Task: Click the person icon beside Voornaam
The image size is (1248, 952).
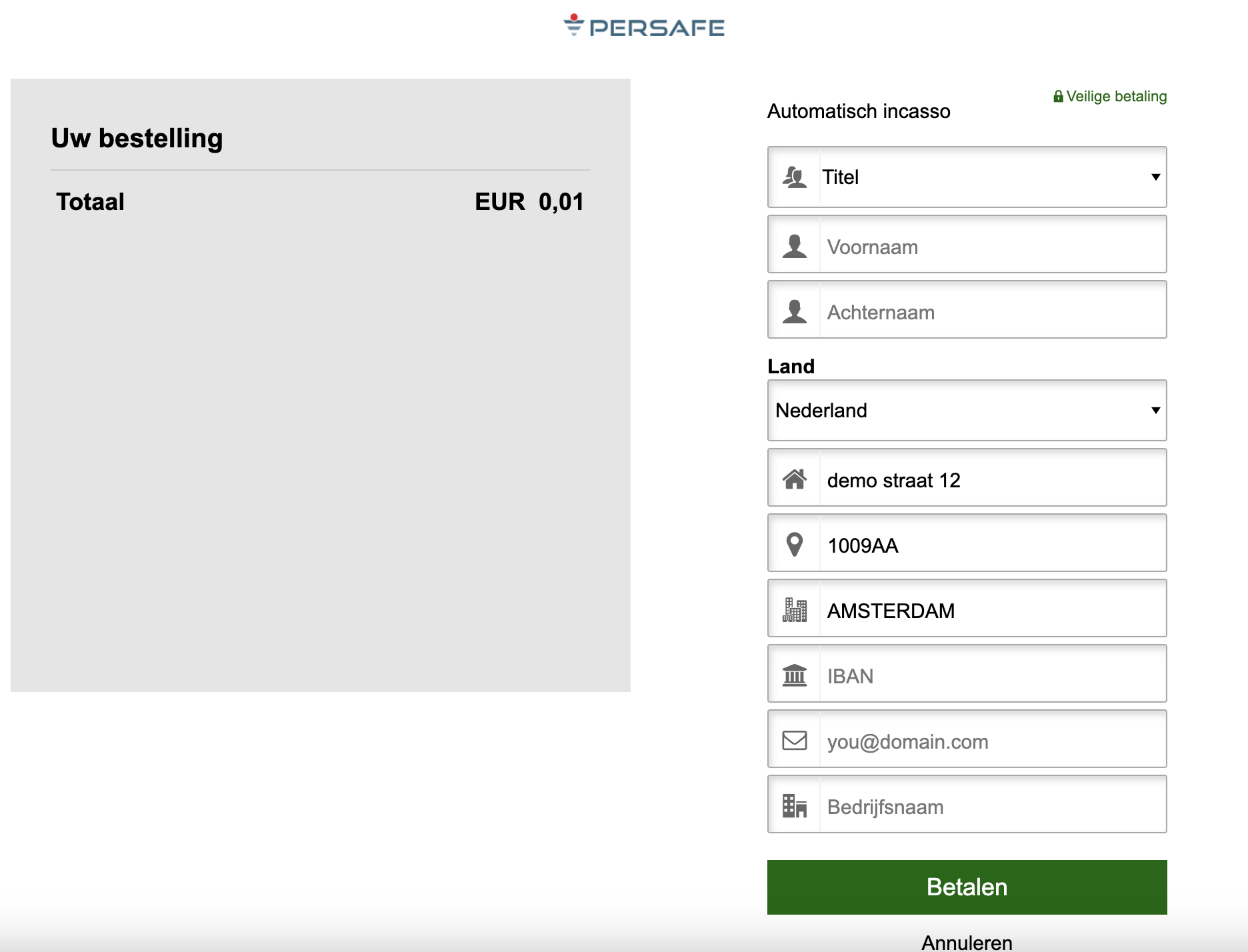Action: click(794, 246)
